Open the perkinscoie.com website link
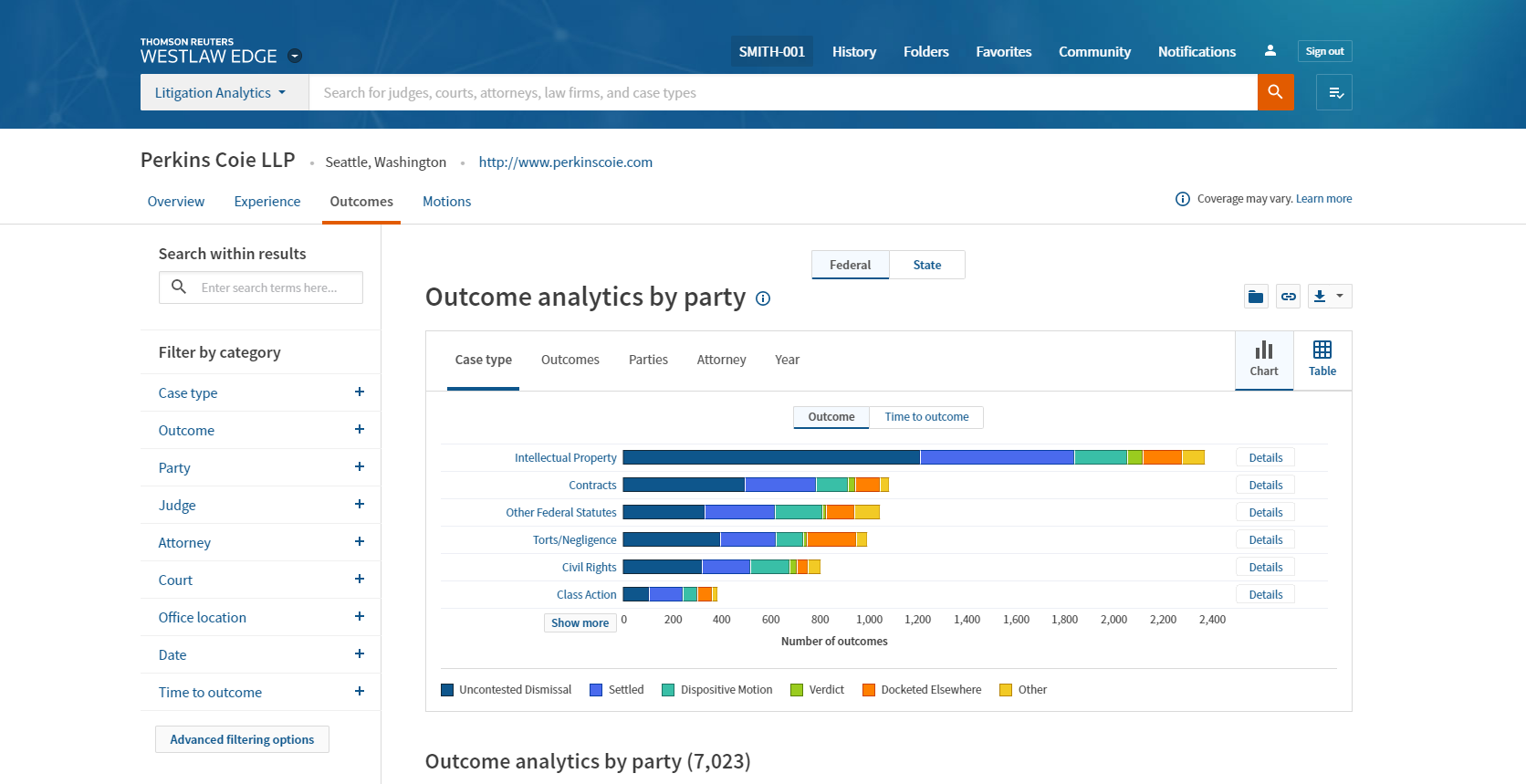Image resolution: width=1526 pixels, height=784 pixels. tap(565, 162)
